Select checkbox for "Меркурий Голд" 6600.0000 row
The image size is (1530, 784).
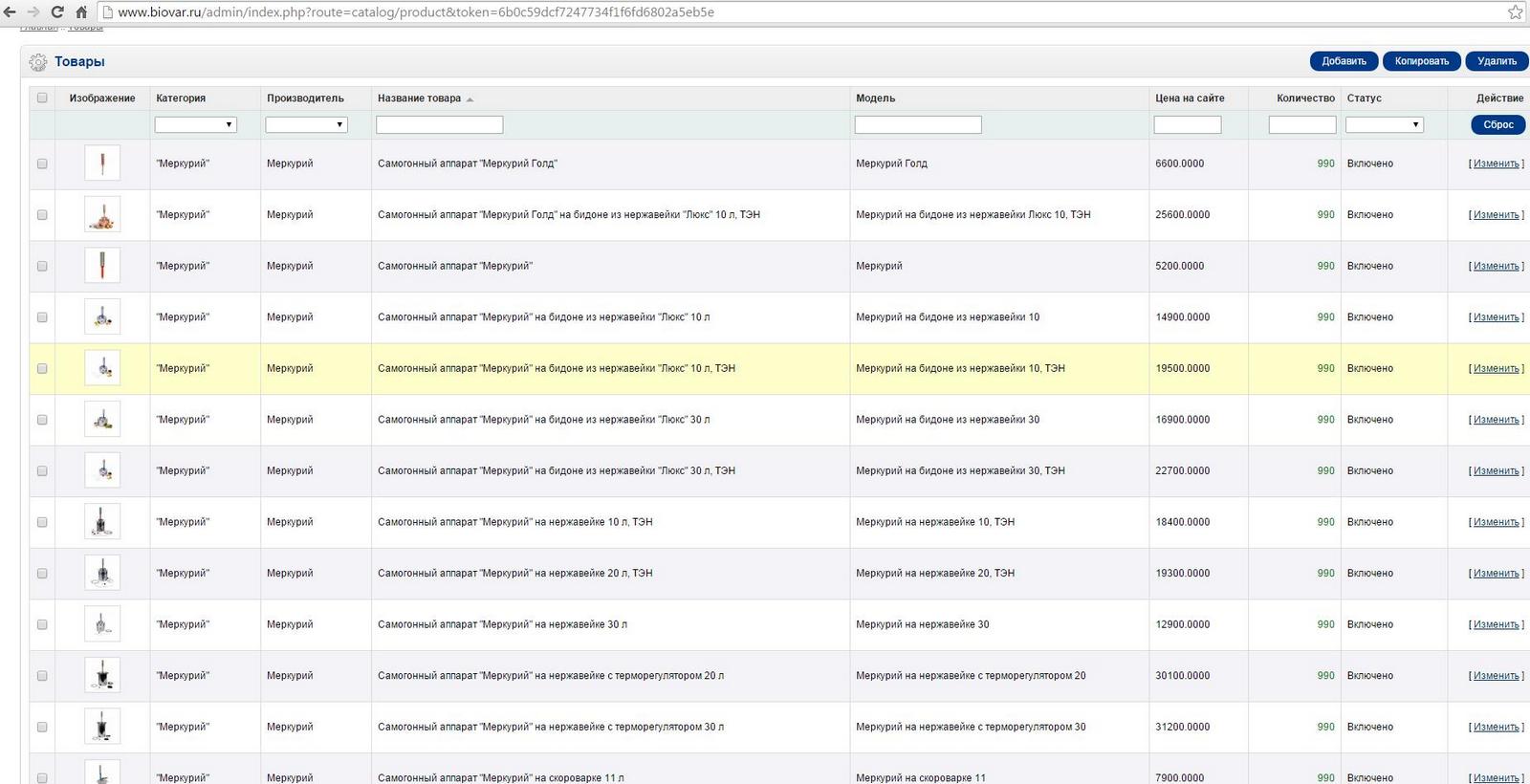click(x=42, y=163)
